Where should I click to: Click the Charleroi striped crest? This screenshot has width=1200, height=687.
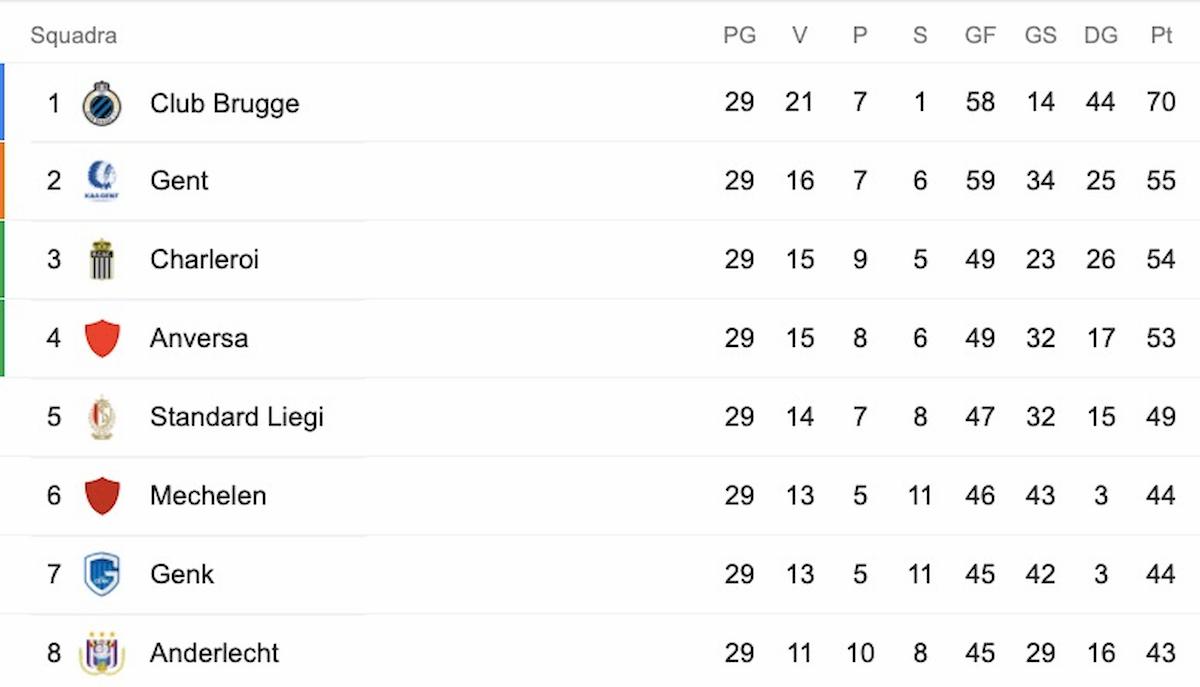click(101, 260)
